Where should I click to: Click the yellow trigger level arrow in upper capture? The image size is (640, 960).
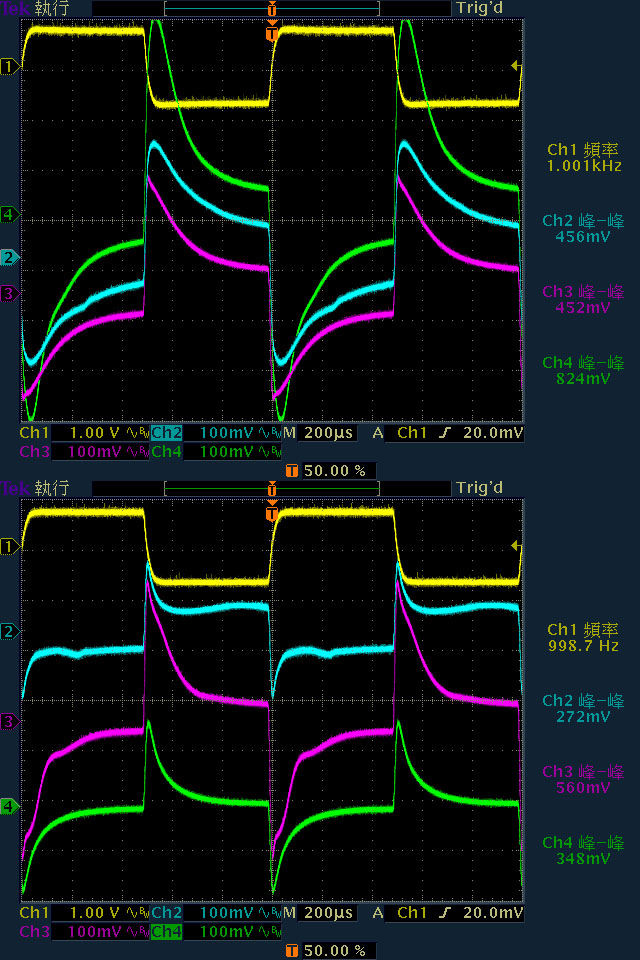[516, 66]
